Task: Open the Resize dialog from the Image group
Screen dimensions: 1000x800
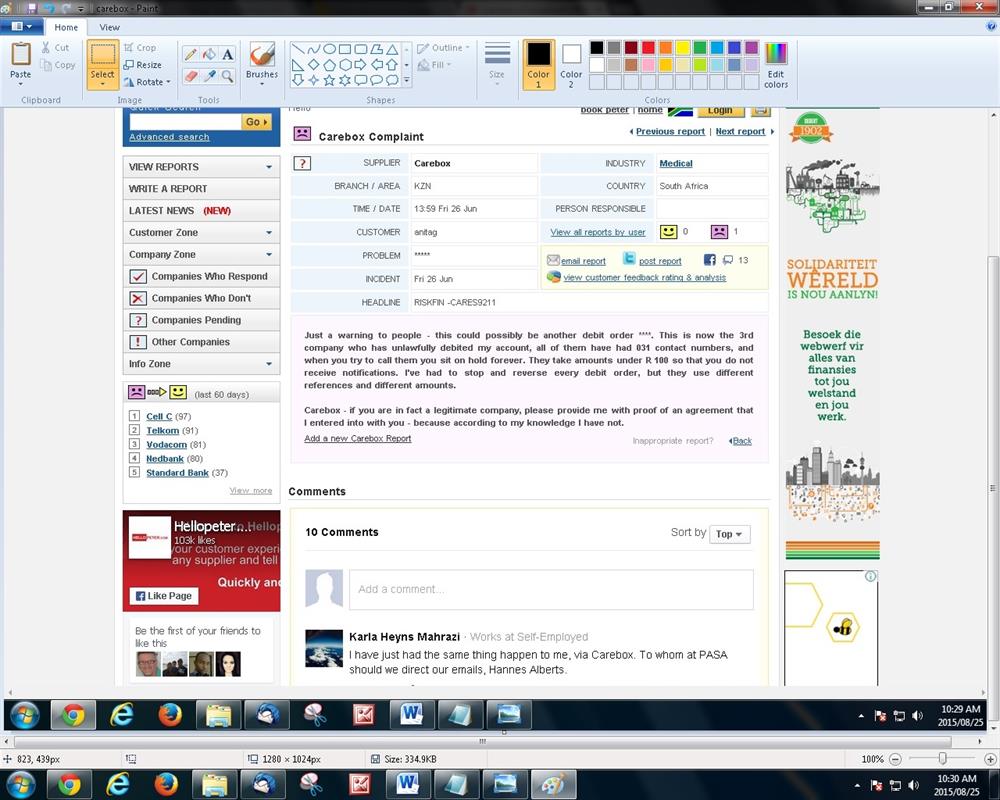Action: pyautogui.click(x=142, y=64)
